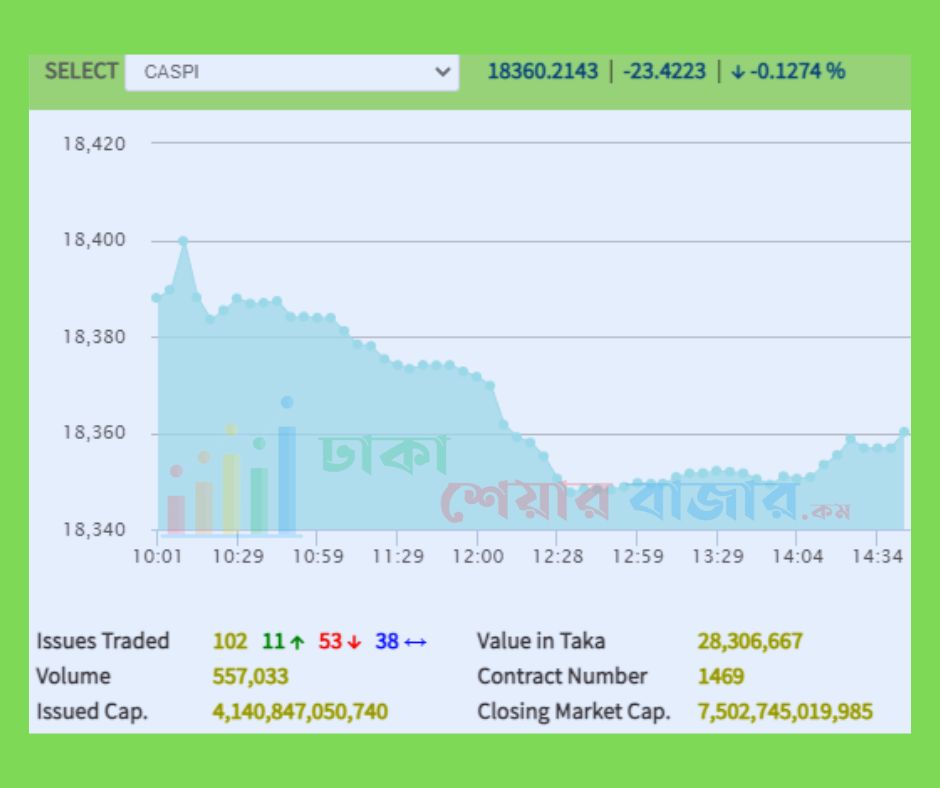
Task: Click the 10:01 time axis label
Action: pos(158,556)
